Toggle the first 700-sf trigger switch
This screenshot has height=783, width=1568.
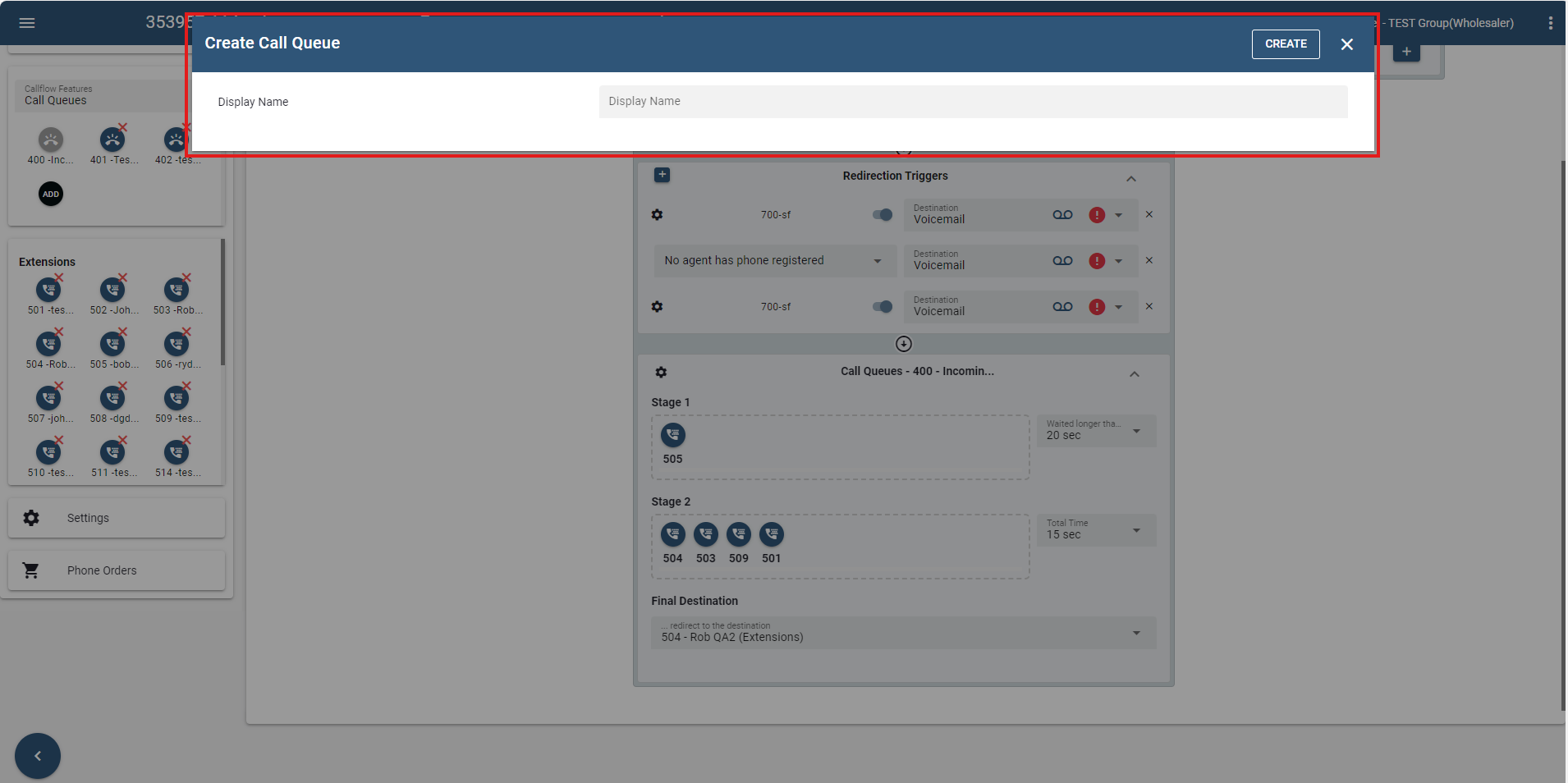(x=883, y=215)
